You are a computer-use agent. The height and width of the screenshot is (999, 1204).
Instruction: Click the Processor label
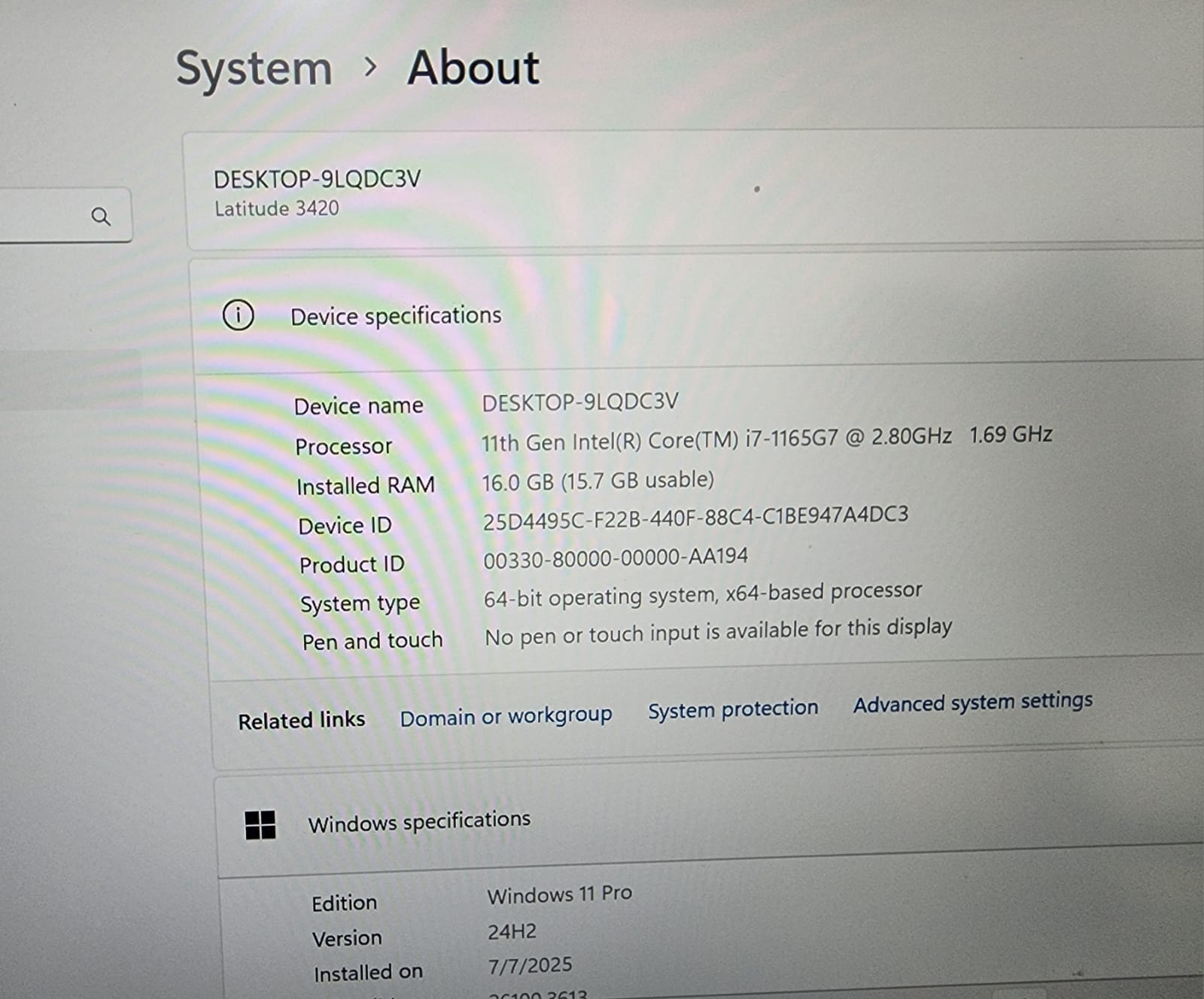tap(344, 447)
